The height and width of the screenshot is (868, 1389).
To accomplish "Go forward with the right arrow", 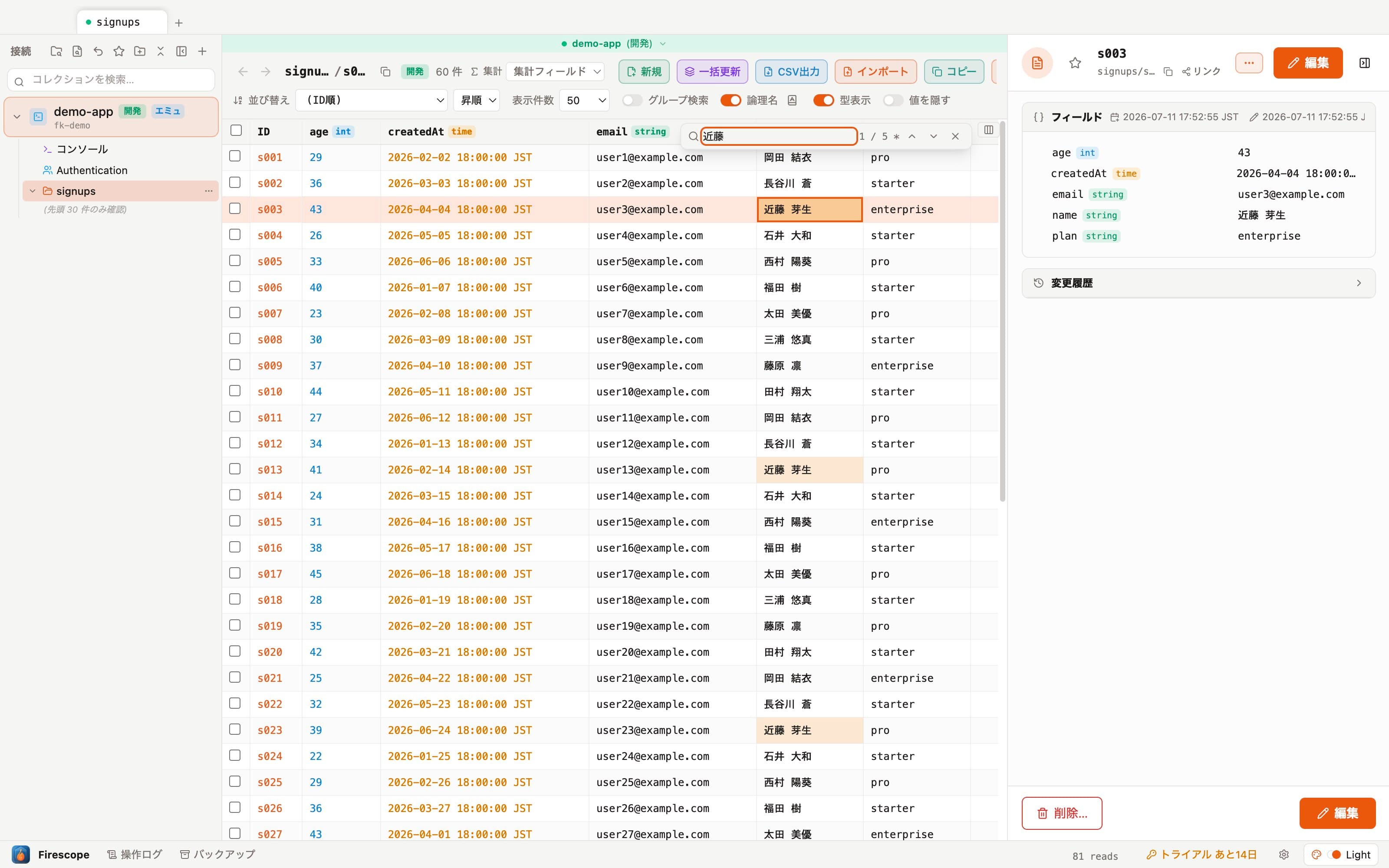I will click(x=265, y=71).
